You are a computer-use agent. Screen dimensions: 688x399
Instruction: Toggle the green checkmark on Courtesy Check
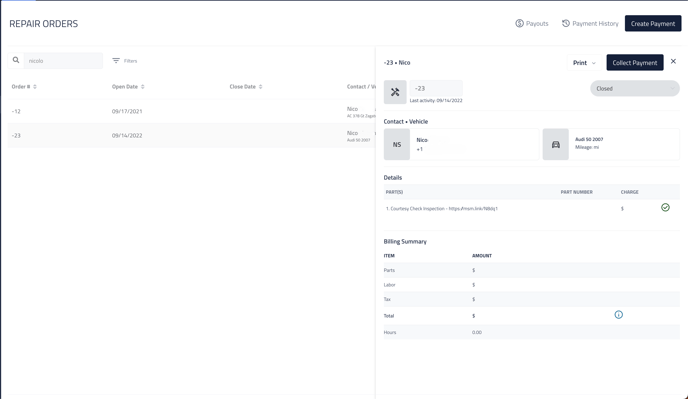click(665, 208)
